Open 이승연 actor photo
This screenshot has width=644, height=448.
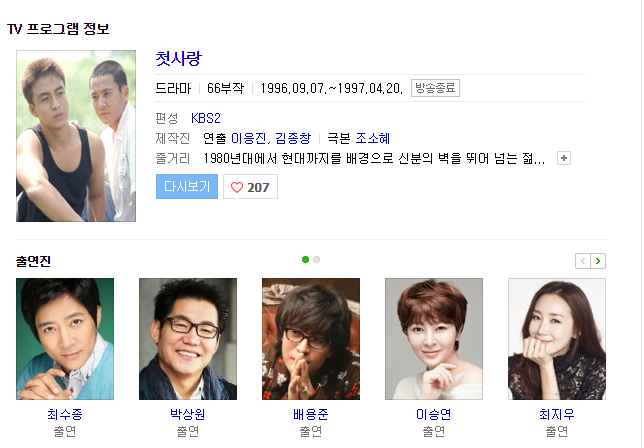(434, 339)
